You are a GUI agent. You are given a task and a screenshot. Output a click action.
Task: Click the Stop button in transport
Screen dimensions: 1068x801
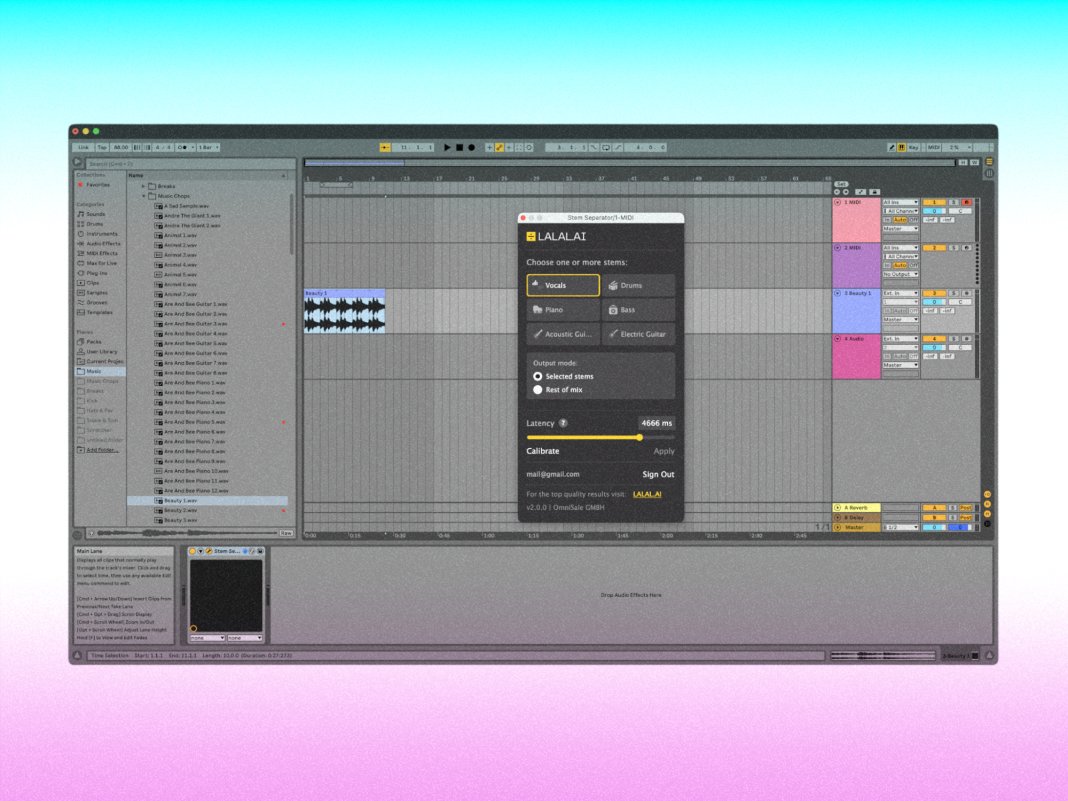pos(459,147)
